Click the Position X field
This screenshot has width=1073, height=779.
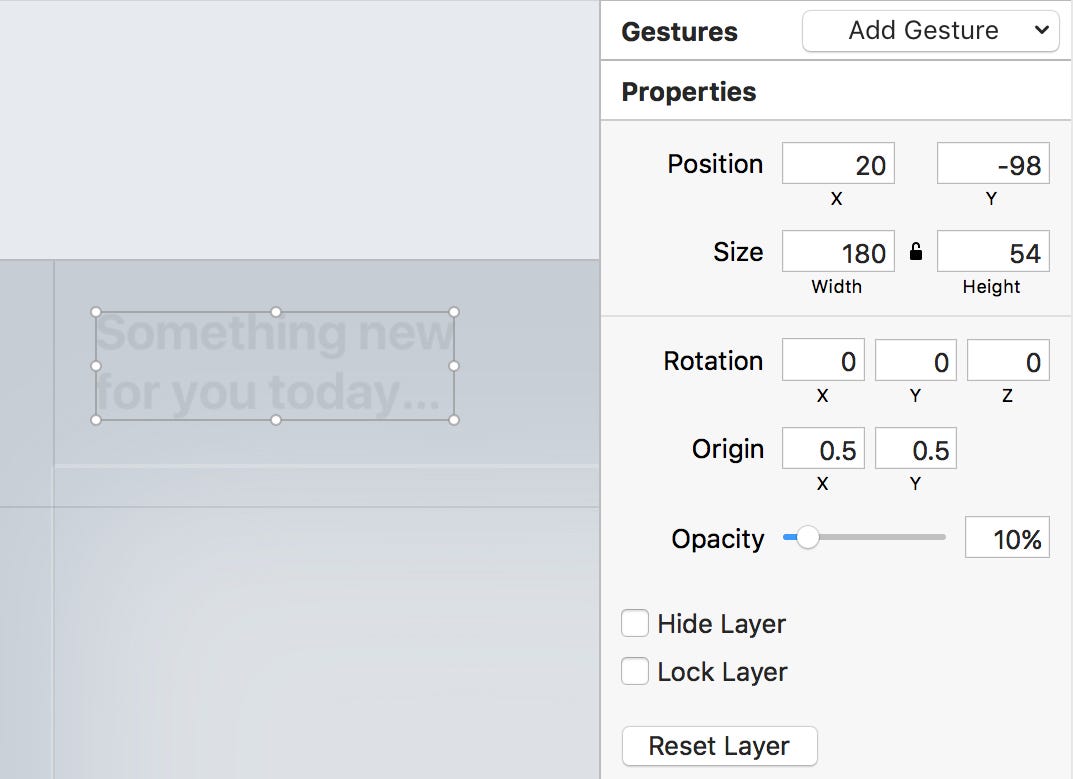tap(838, 165)
